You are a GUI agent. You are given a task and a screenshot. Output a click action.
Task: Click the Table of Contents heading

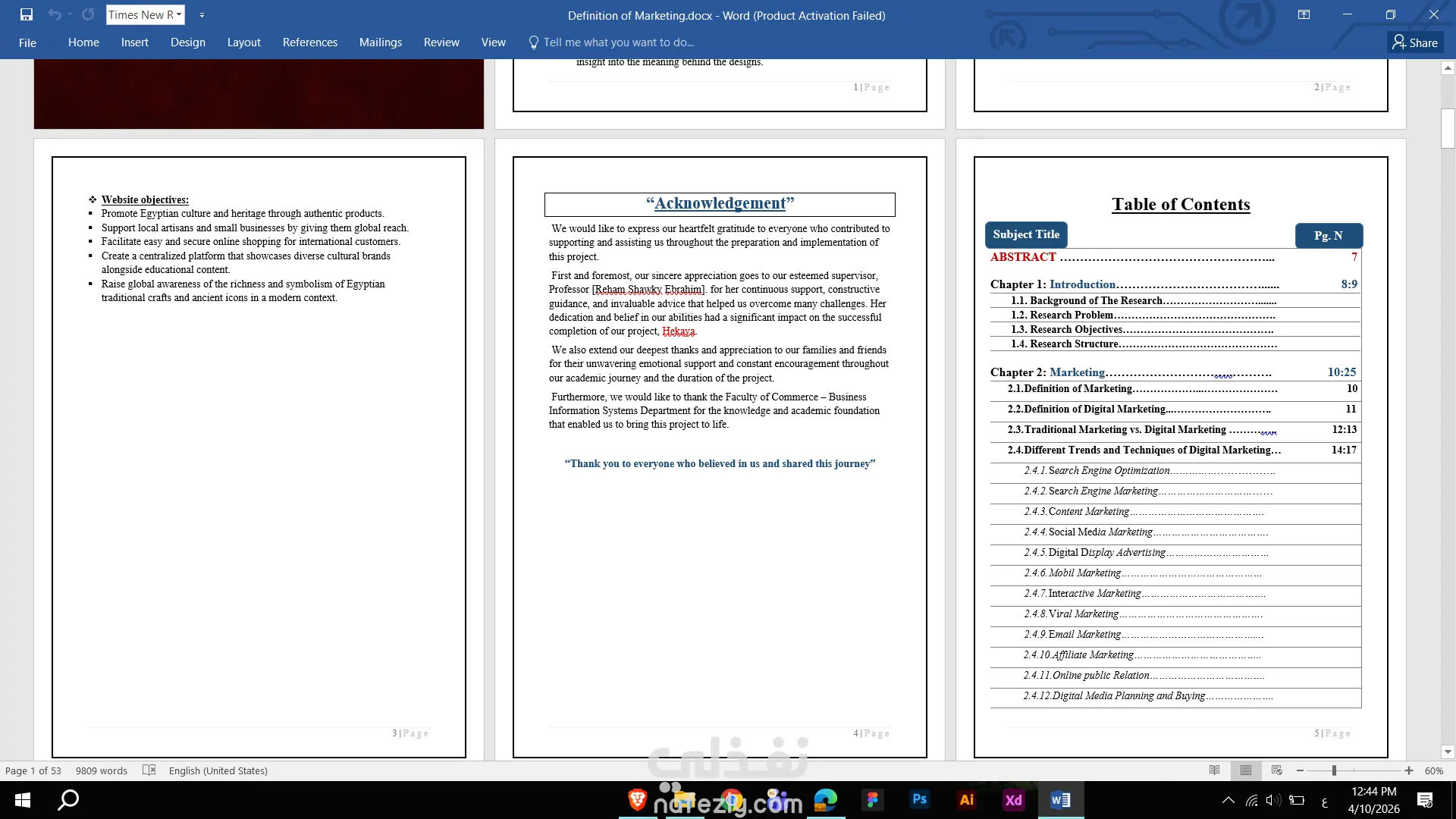click(1181, 204)
